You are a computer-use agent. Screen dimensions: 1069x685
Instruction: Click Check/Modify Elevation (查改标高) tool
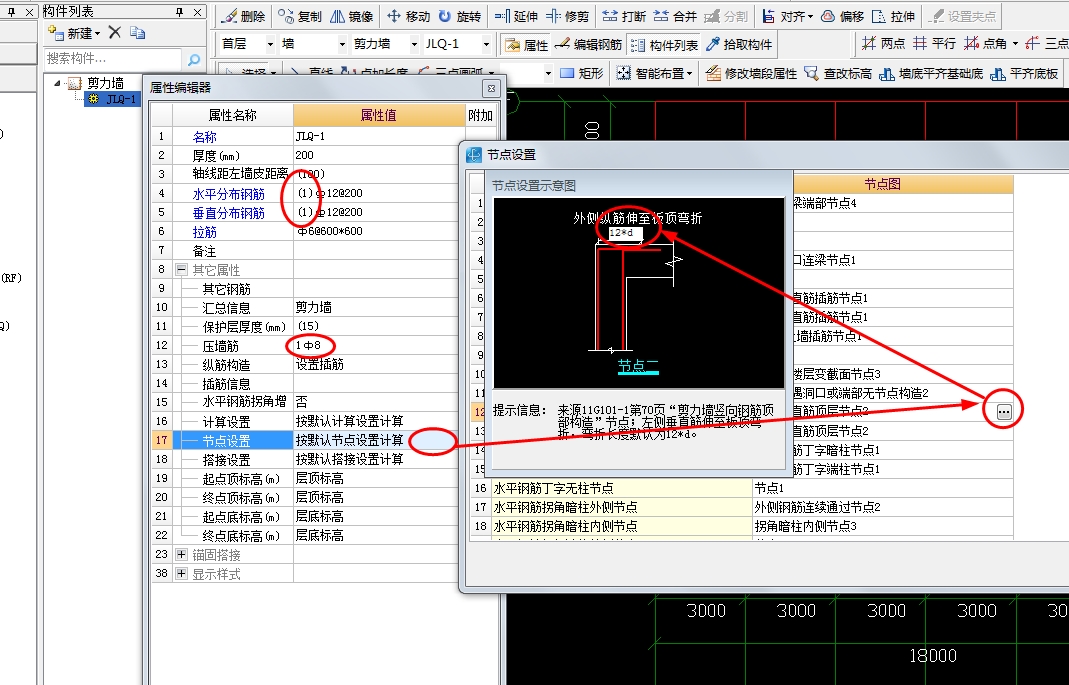tap(838, 74)
